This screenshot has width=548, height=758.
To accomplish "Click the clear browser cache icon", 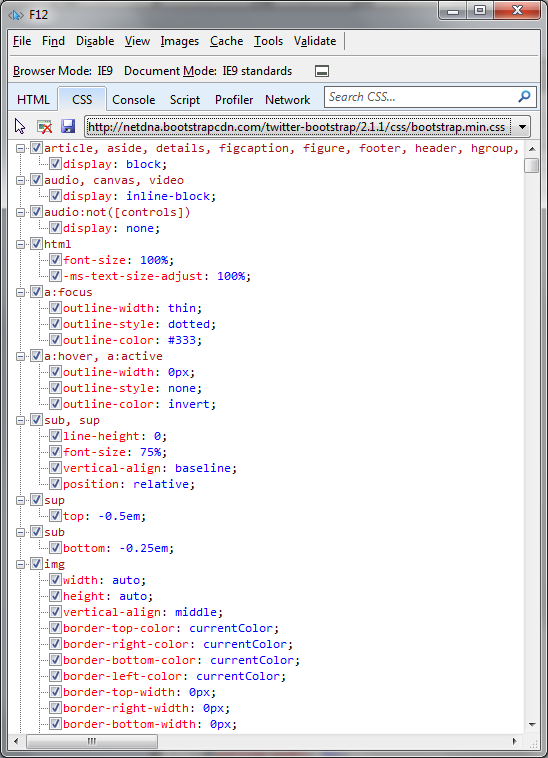I will click(44, 127).
